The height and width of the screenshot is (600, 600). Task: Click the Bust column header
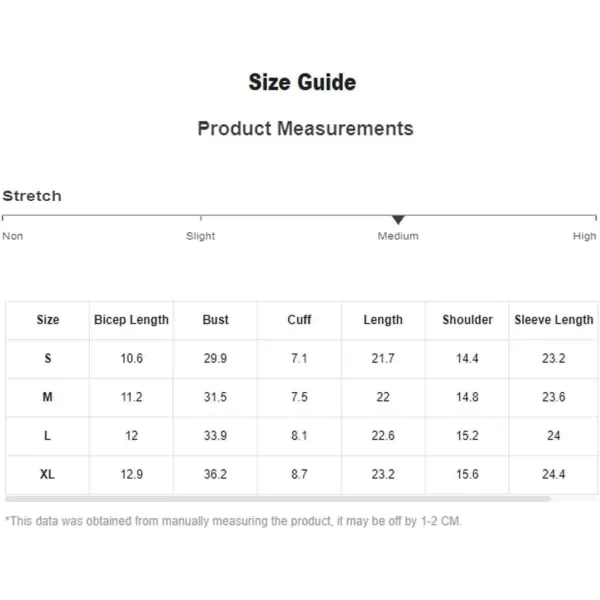click(215, 320)
